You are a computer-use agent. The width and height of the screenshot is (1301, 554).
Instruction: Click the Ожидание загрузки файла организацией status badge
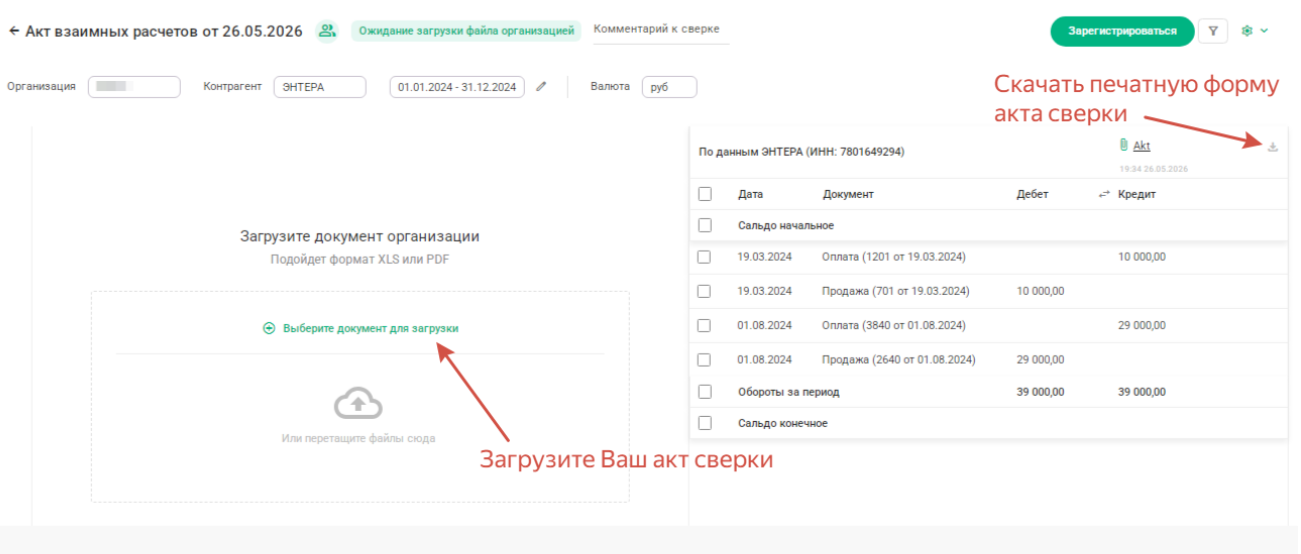[x=466, y=30]
